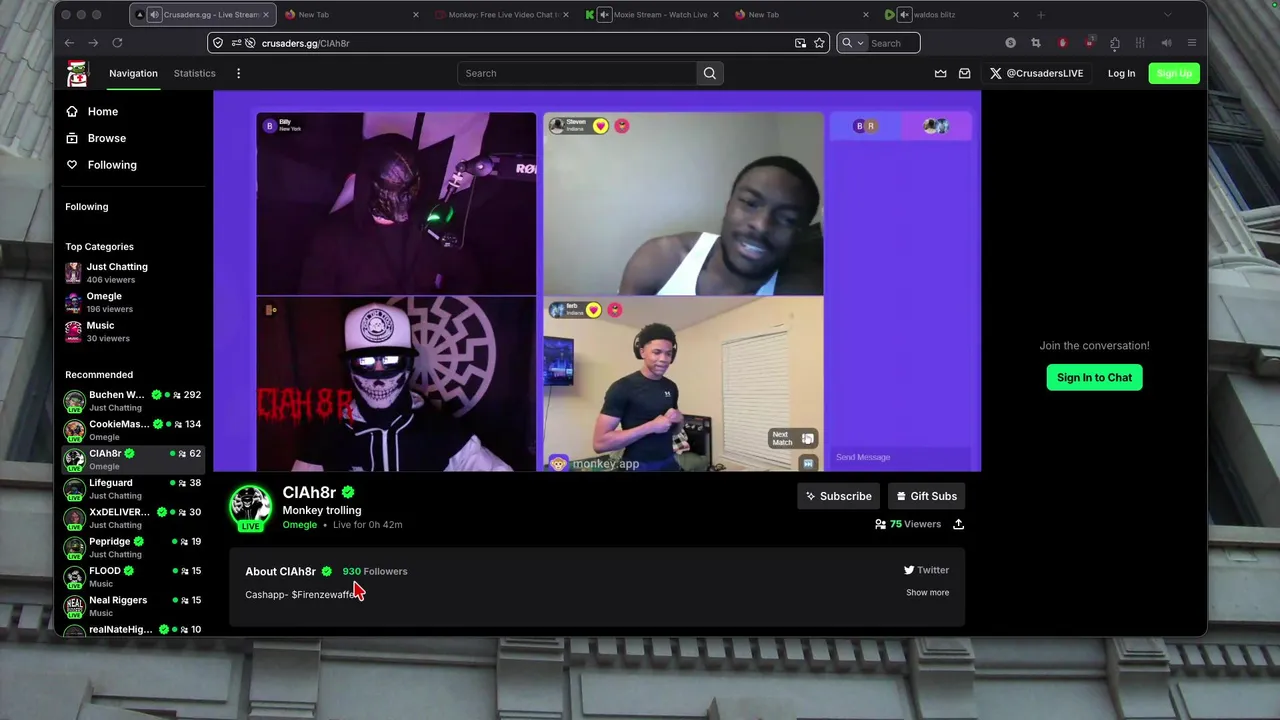The width and height of the screenshot is (1280, 720).
Task: Open the red hand blocker extension
Action: tap(1062, 43)
